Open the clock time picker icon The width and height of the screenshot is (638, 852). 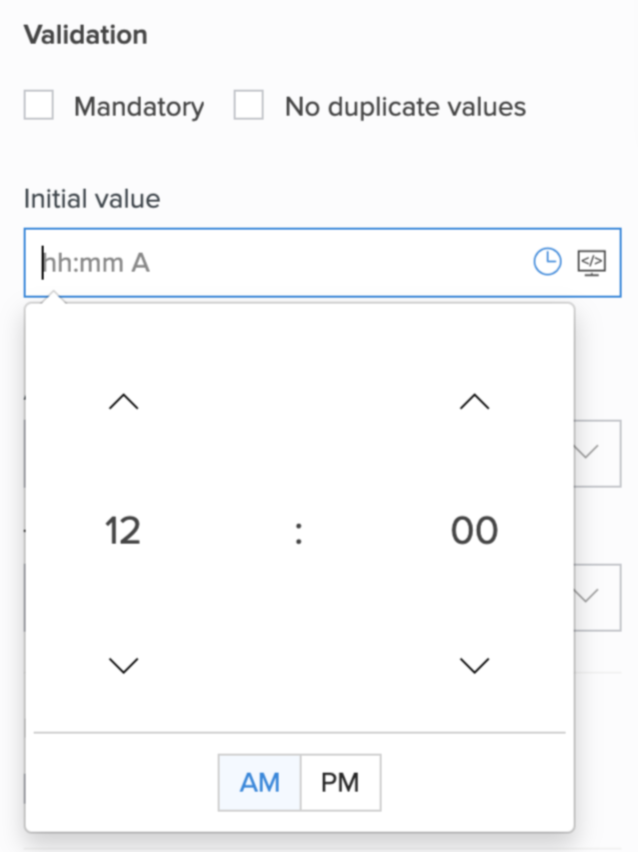coord(547,262)
